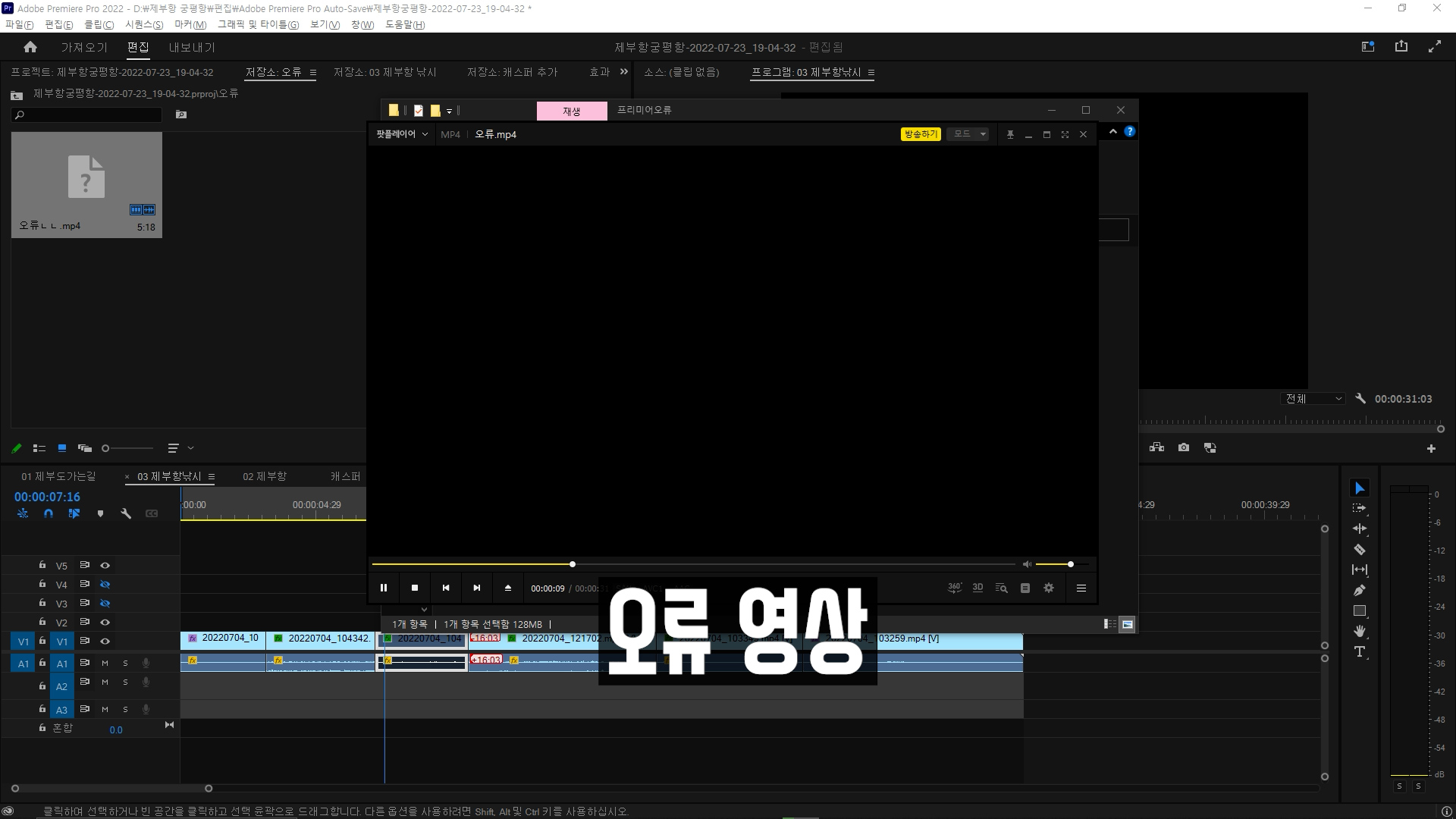Mute audio track A1
Image resolution: width=1456 pixels, height=819 pixels.
(105, 663)
